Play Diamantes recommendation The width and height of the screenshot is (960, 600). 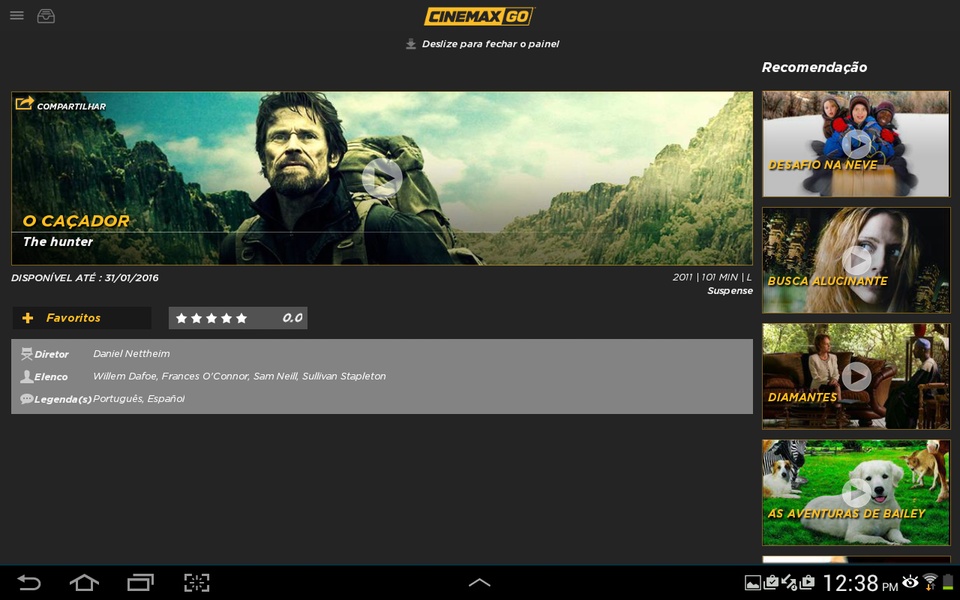tap(856, 376)
